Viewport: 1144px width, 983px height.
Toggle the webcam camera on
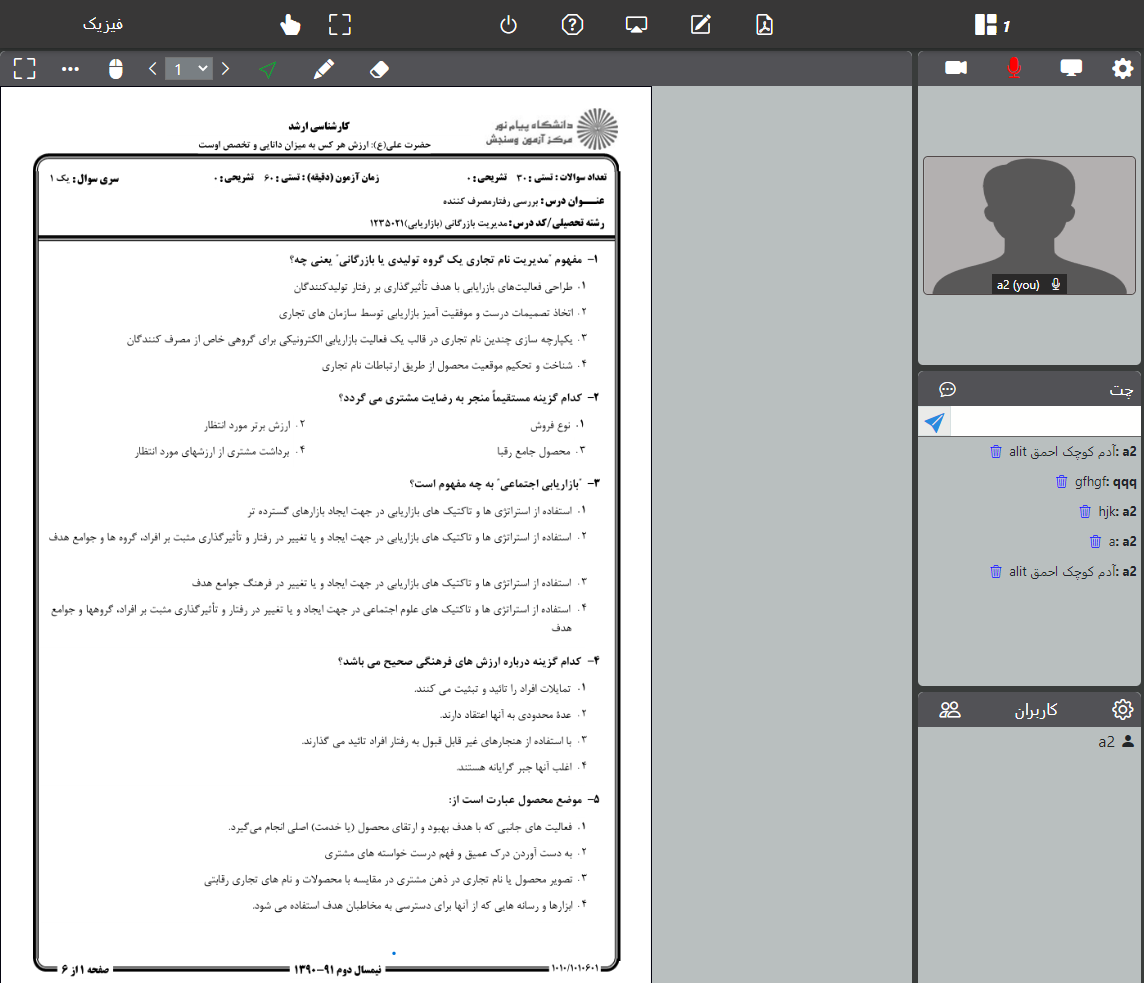coord(956,68)
